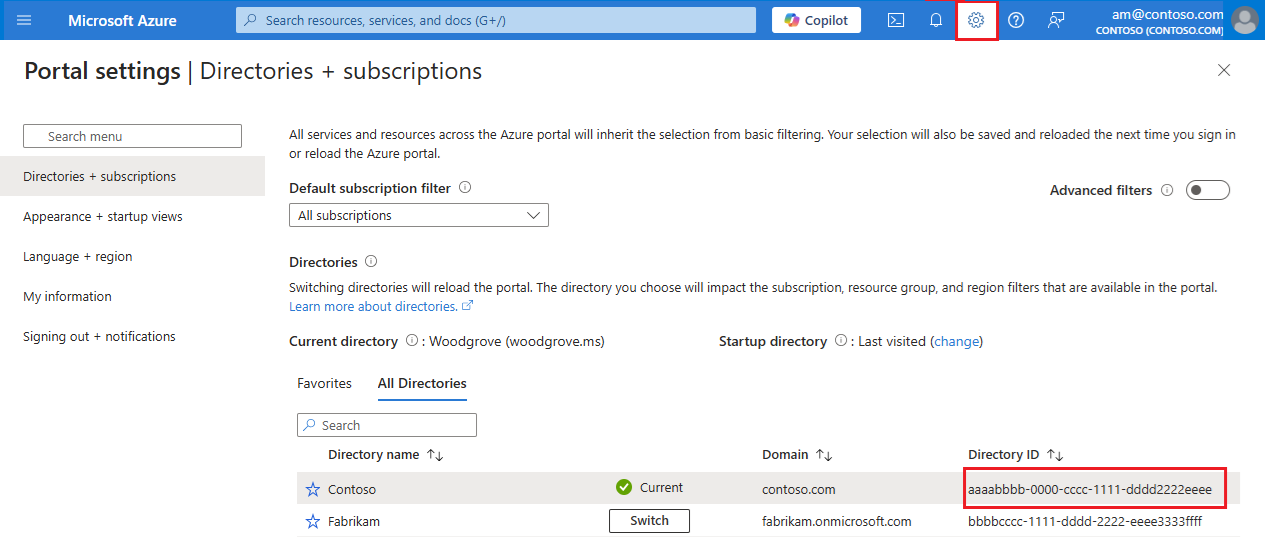The width and height of the screenshot is (1265, 552).
Task: Click the contoso.com domain cell
Action: (x=799, y=489)
